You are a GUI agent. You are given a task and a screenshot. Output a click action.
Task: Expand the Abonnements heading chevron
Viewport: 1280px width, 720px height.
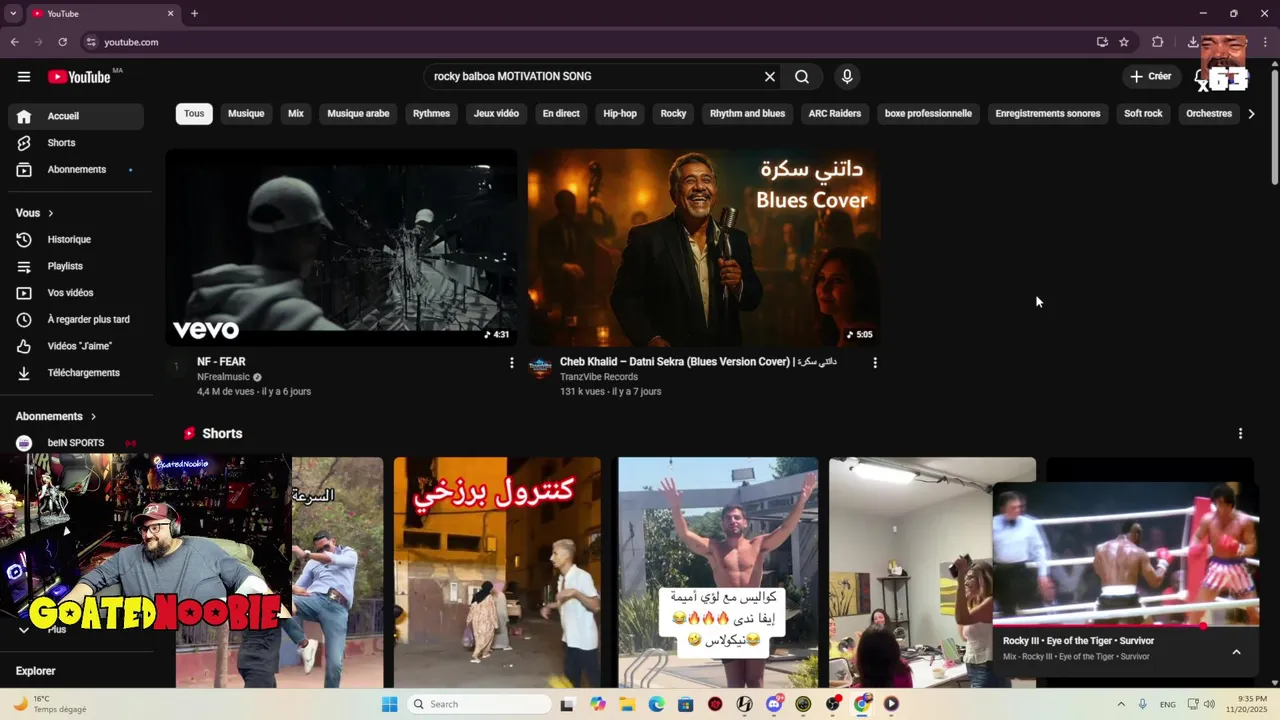coord(94,416)
